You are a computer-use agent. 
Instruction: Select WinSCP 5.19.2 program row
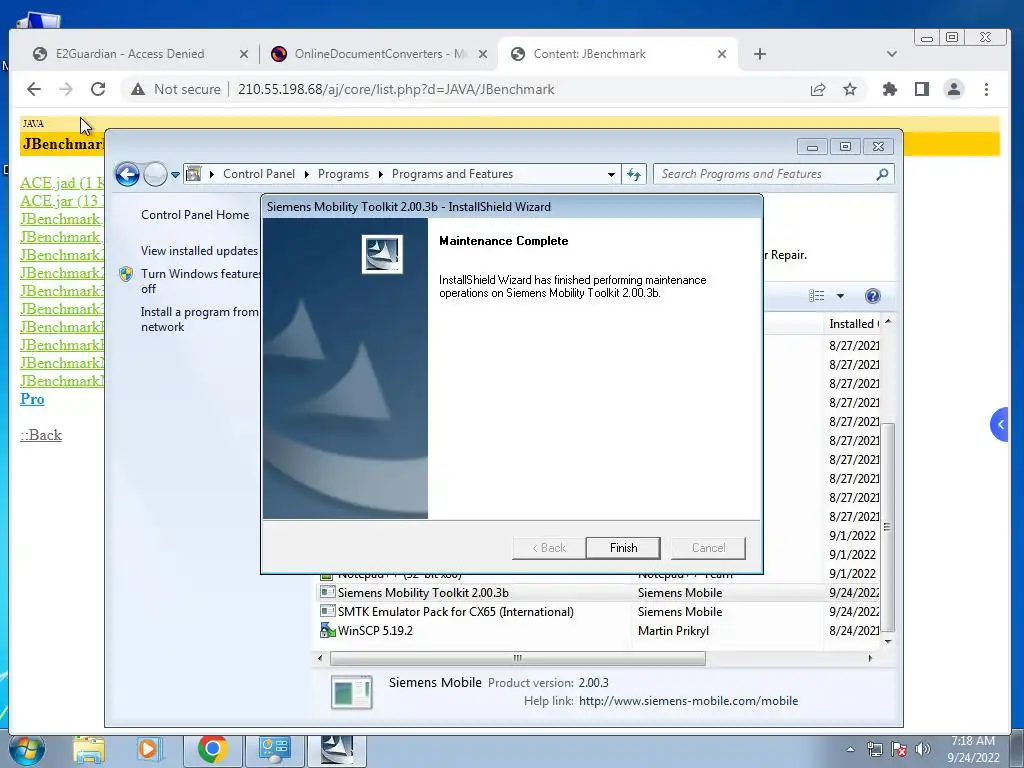(x=598, y=631)
